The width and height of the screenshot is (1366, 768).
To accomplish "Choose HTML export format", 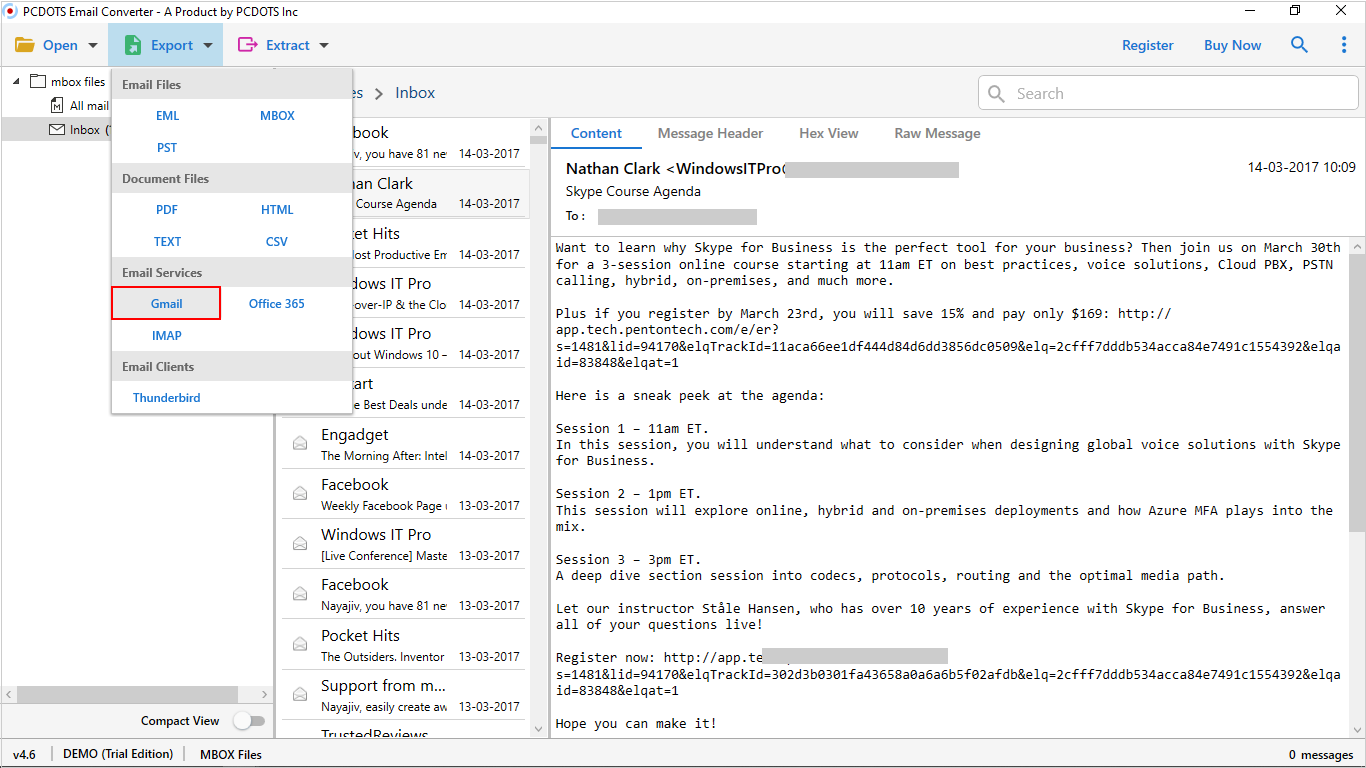I will click(x=277, y=210).
